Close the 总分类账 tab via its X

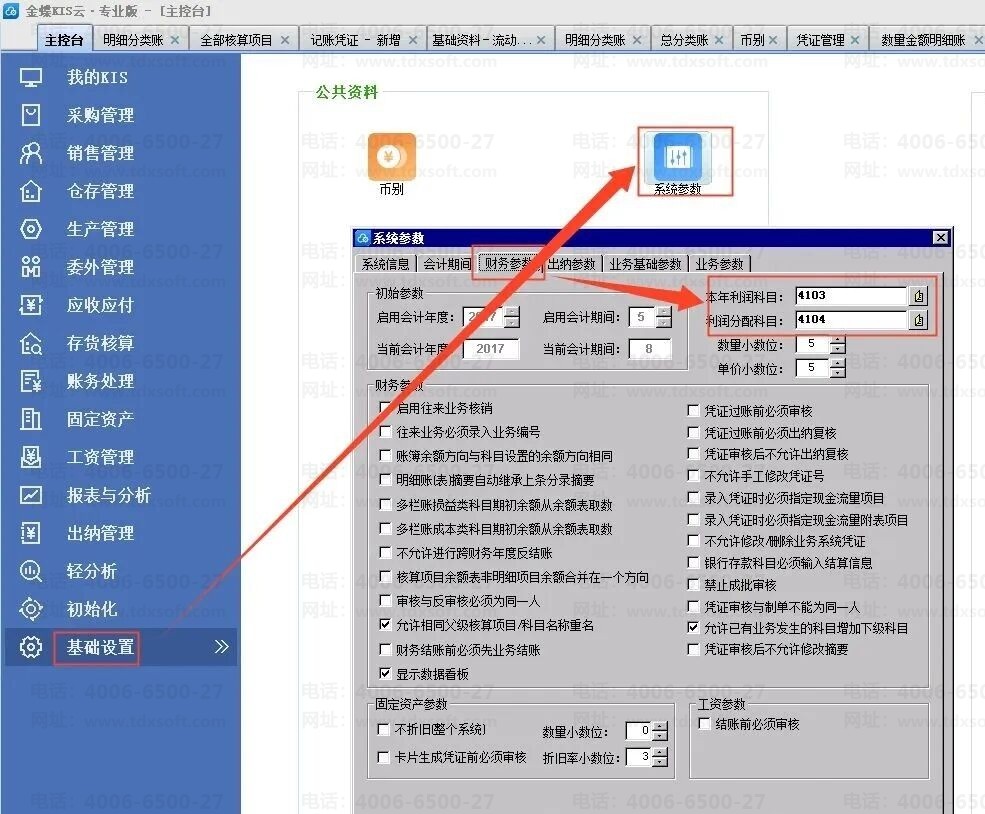(719, 40)
